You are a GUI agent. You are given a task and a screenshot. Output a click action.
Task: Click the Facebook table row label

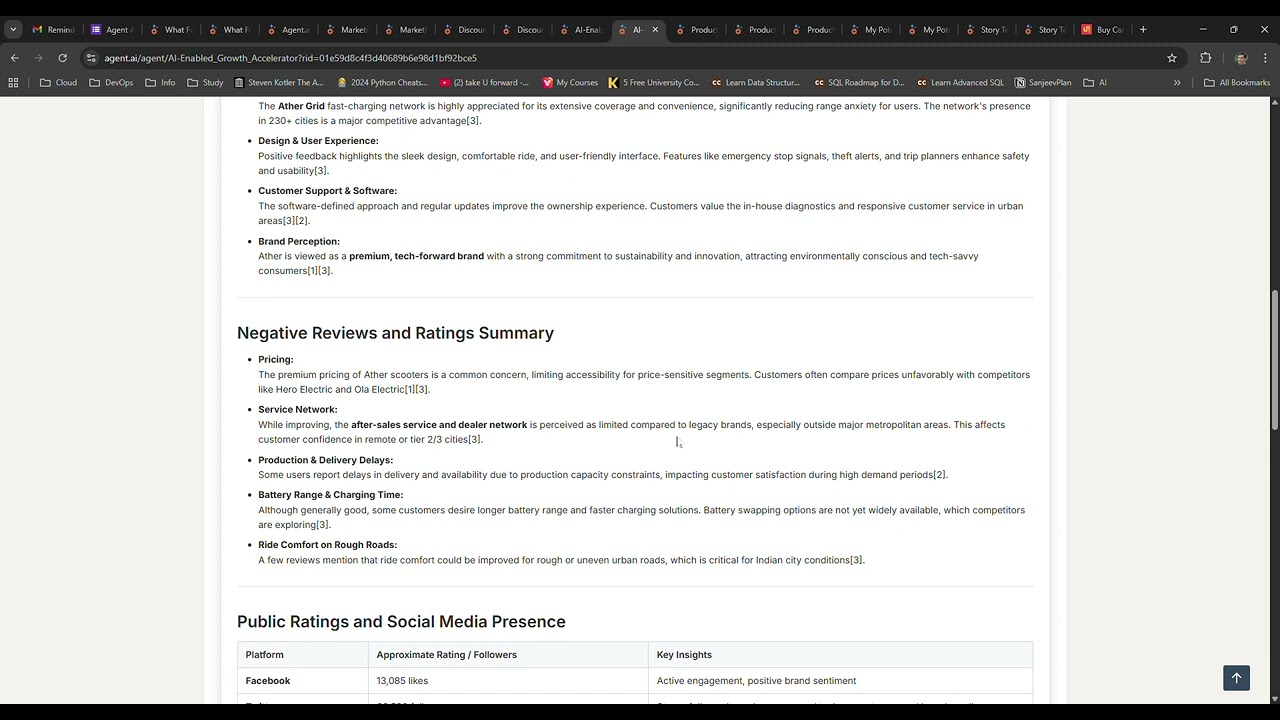[267, 681]
